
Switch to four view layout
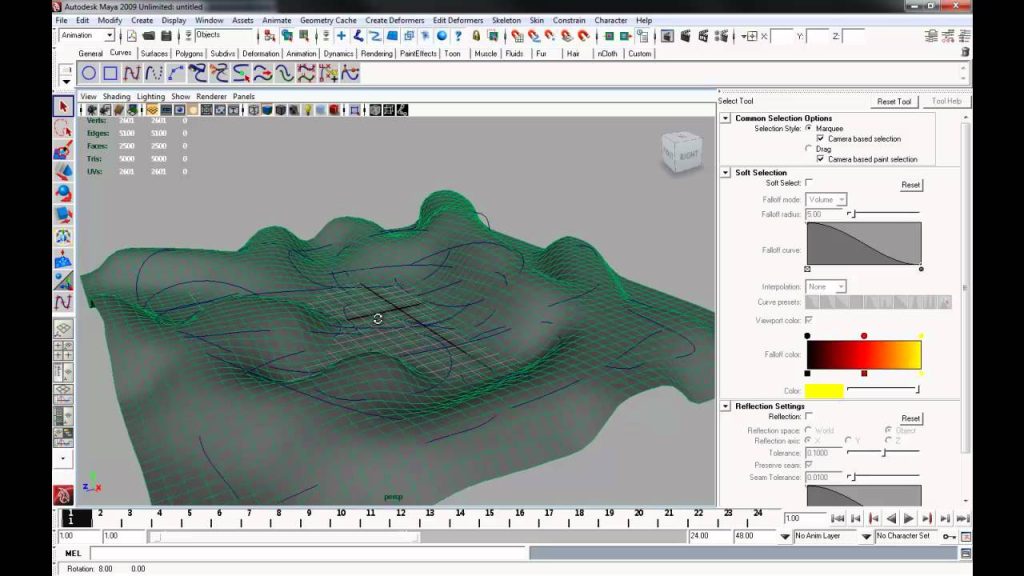pos(63,350)
